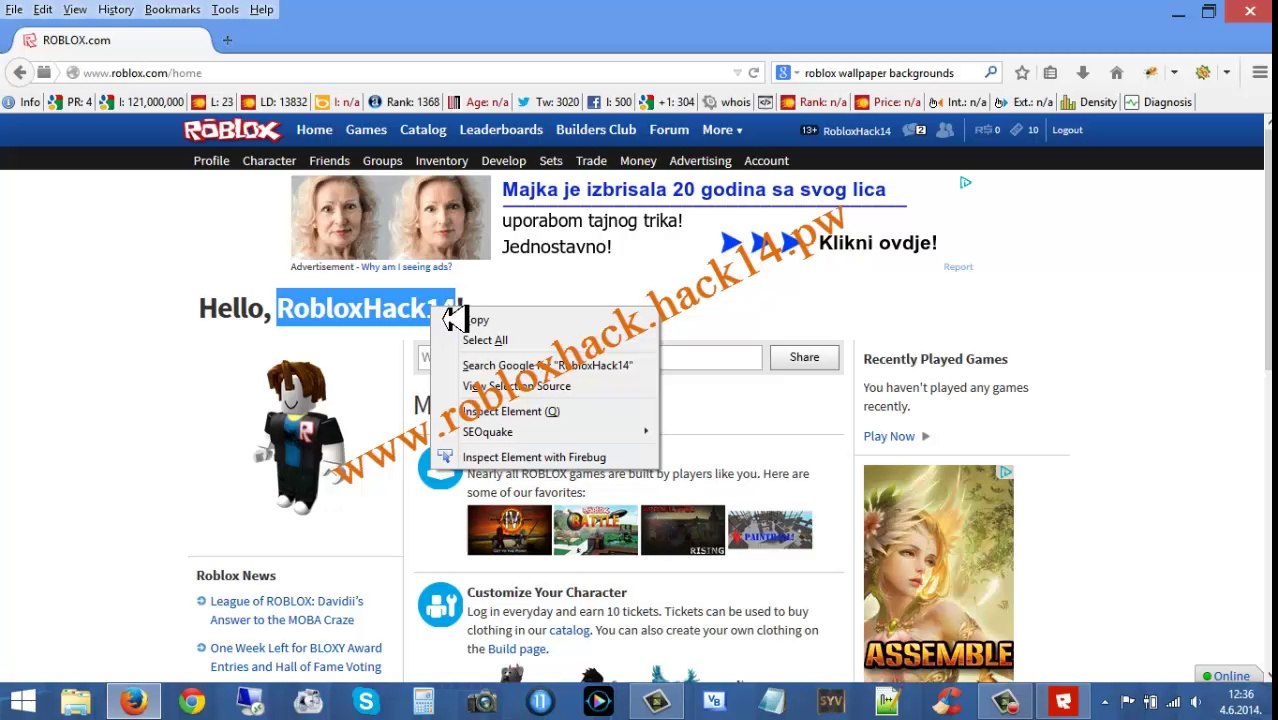Open the Firefox downloads arrow icon
This screenshot has width=1278, height=720.
point(1082,72)
